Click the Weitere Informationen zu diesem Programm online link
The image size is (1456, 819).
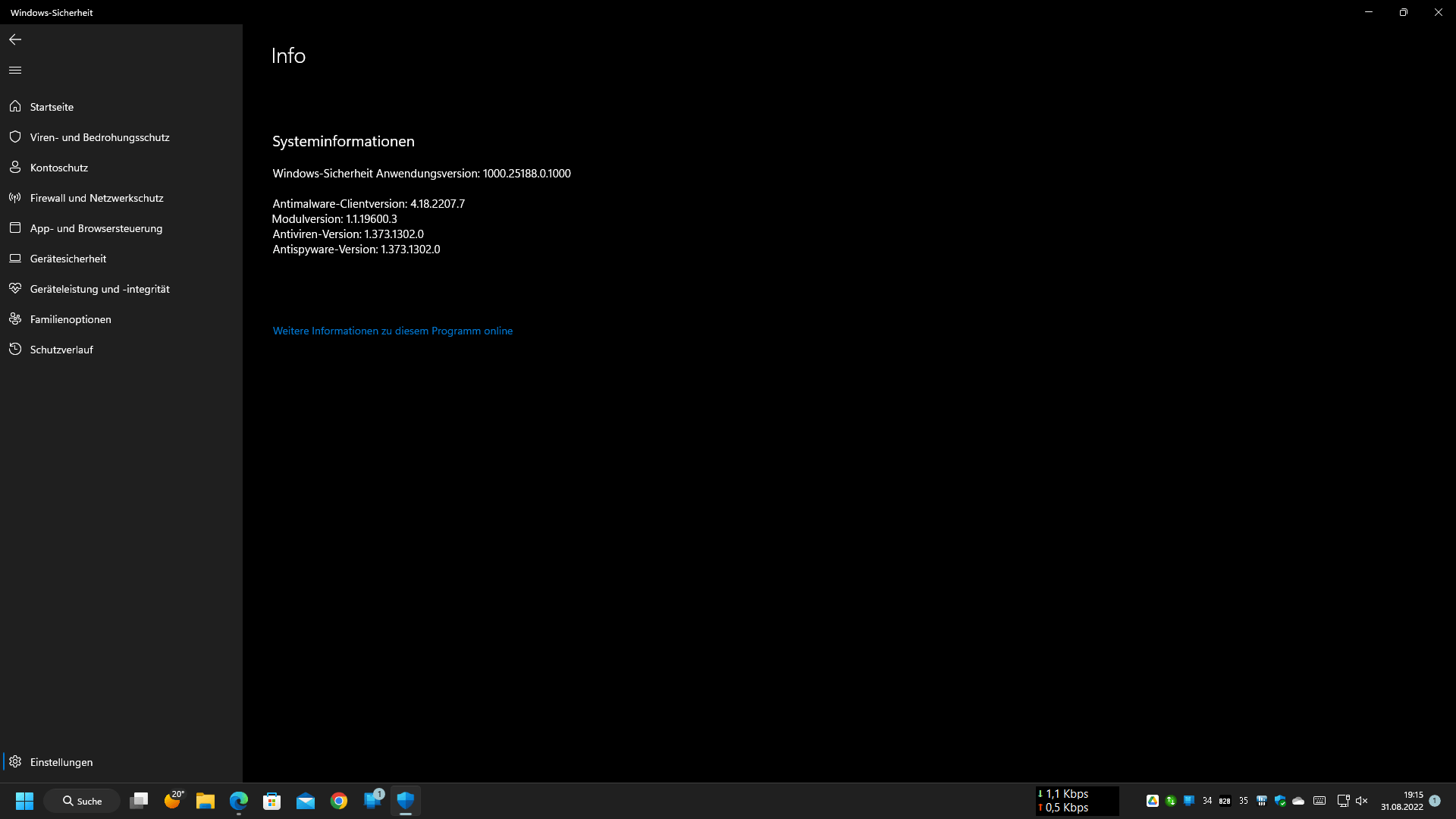(393, 331)
